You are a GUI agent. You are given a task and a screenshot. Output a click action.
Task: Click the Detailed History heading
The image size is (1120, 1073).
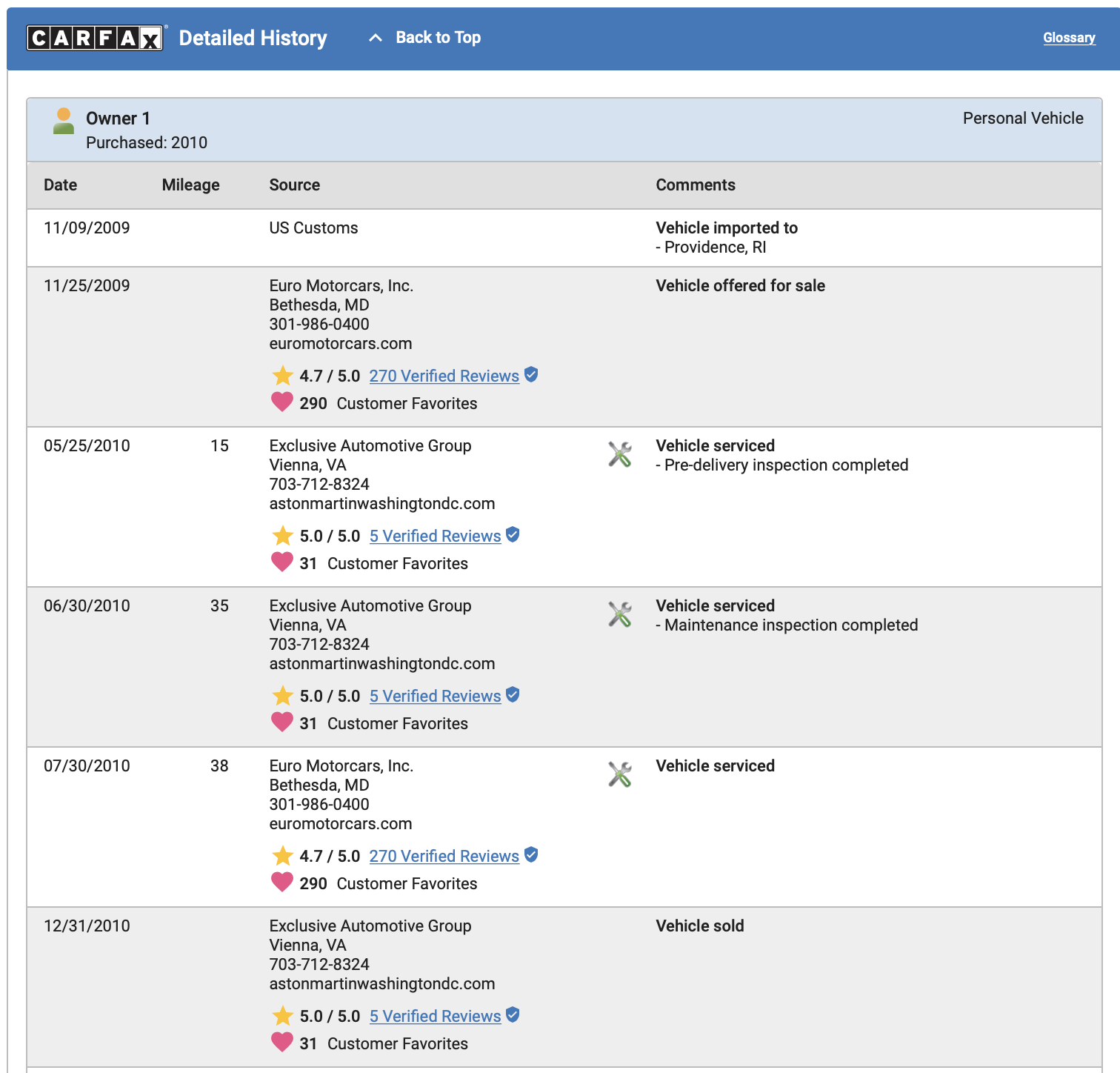[253, 39]
